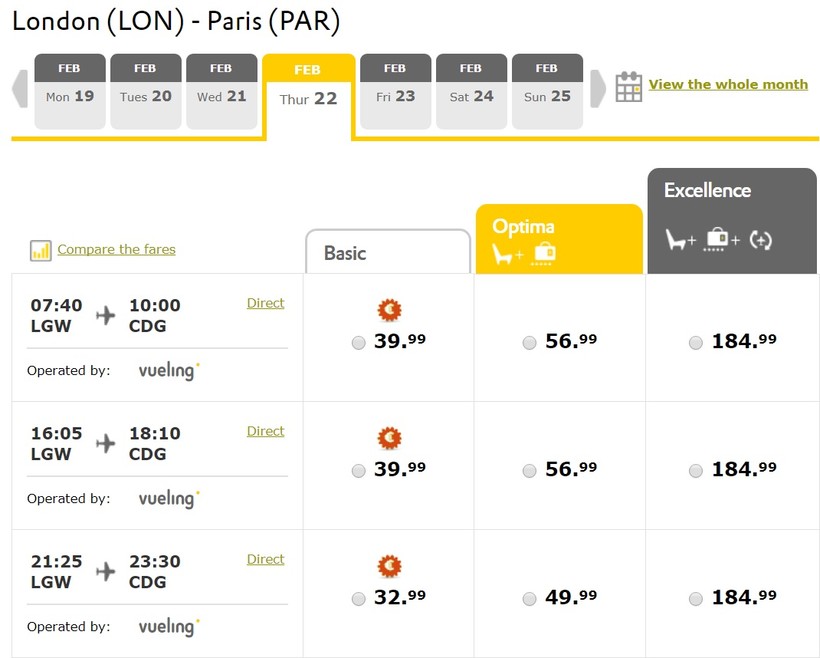This screenshot has height=658, width=820.
Task: Click the orange promo badge on the 07:40 flight
Action: click(389, 310)
